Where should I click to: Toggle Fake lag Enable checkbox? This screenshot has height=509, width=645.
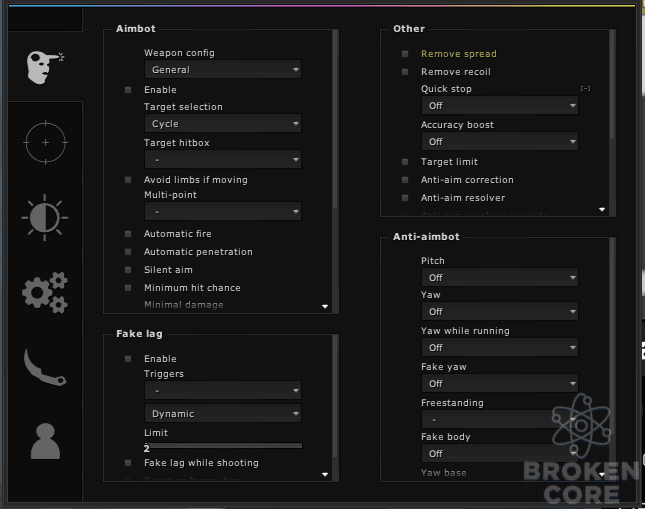tap(128, 359)
